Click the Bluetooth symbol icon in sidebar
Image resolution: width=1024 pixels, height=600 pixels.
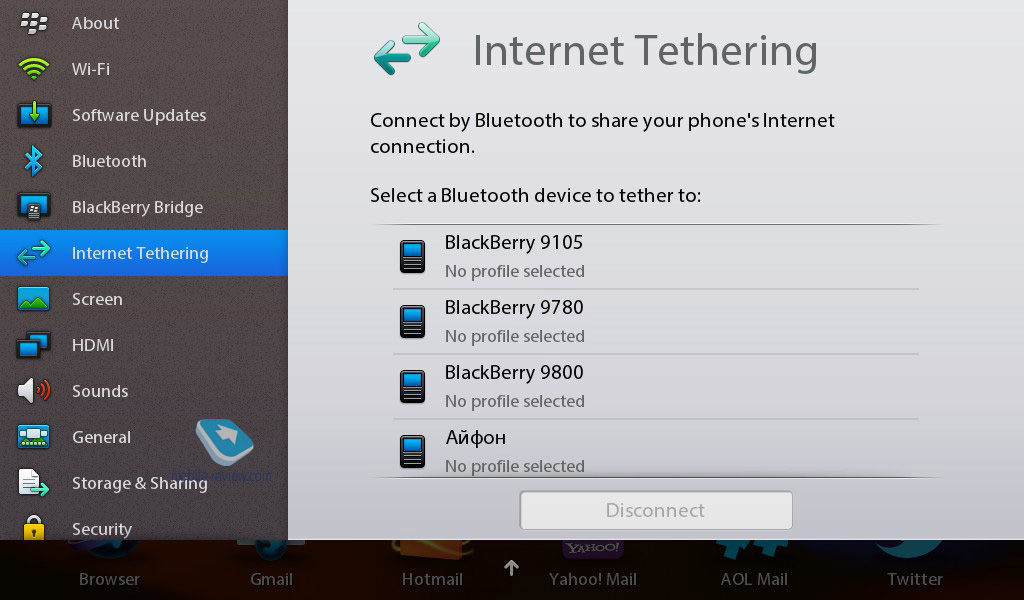(x=34, y=161)
